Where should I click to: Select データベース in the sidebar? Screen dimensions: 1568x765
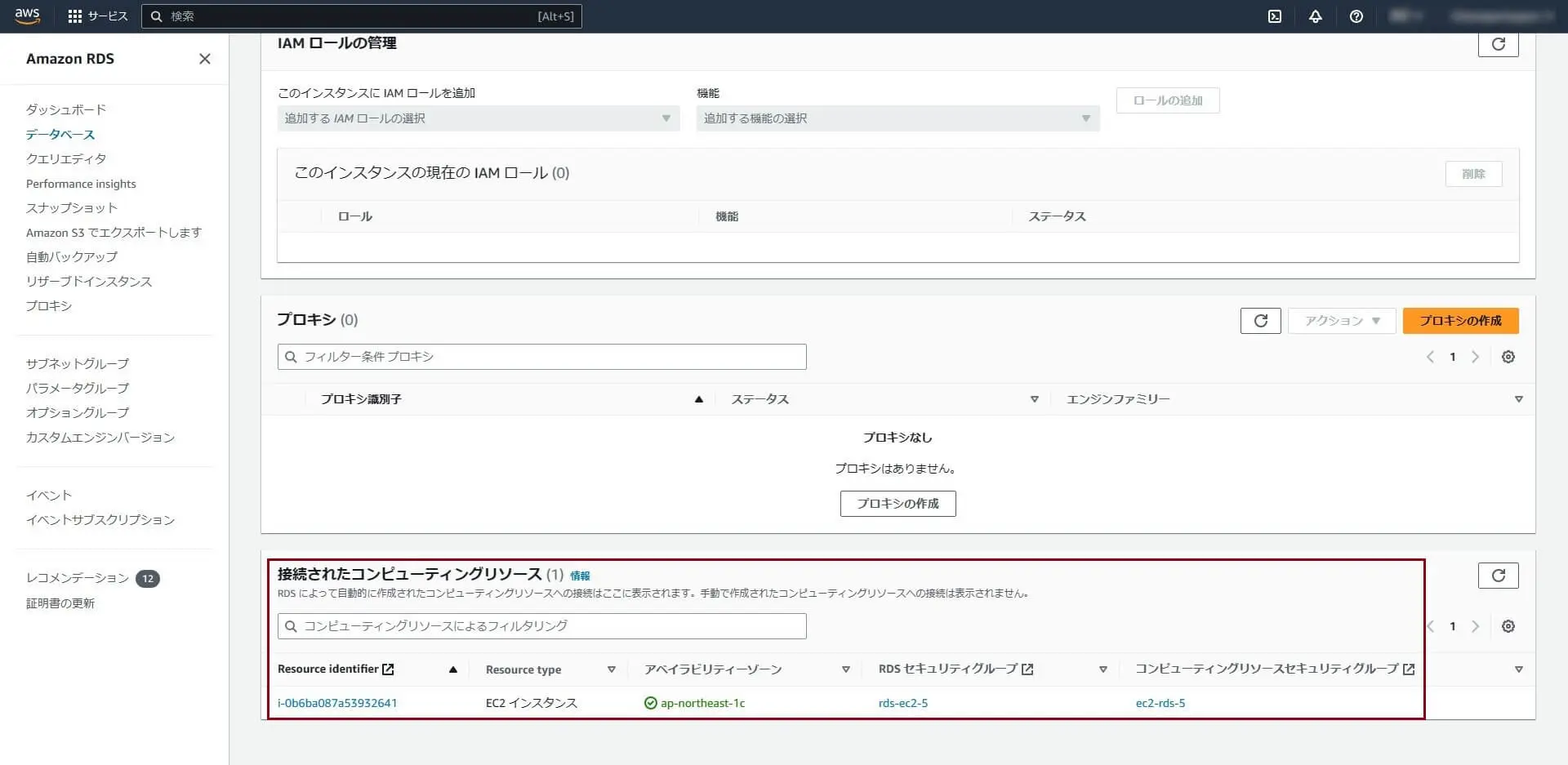tap(60, 134)
